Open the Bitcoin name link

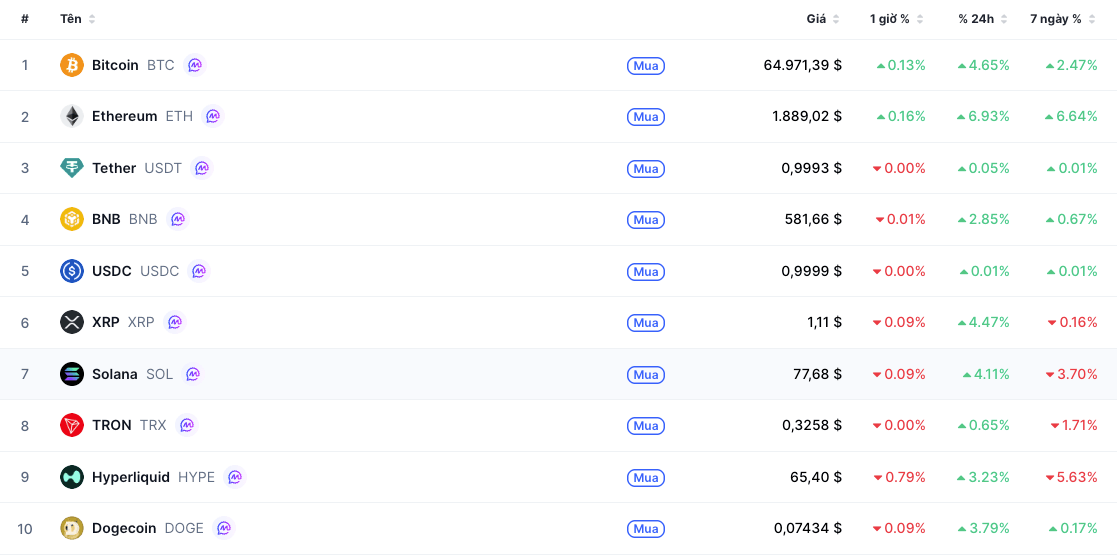coord(115,65)
